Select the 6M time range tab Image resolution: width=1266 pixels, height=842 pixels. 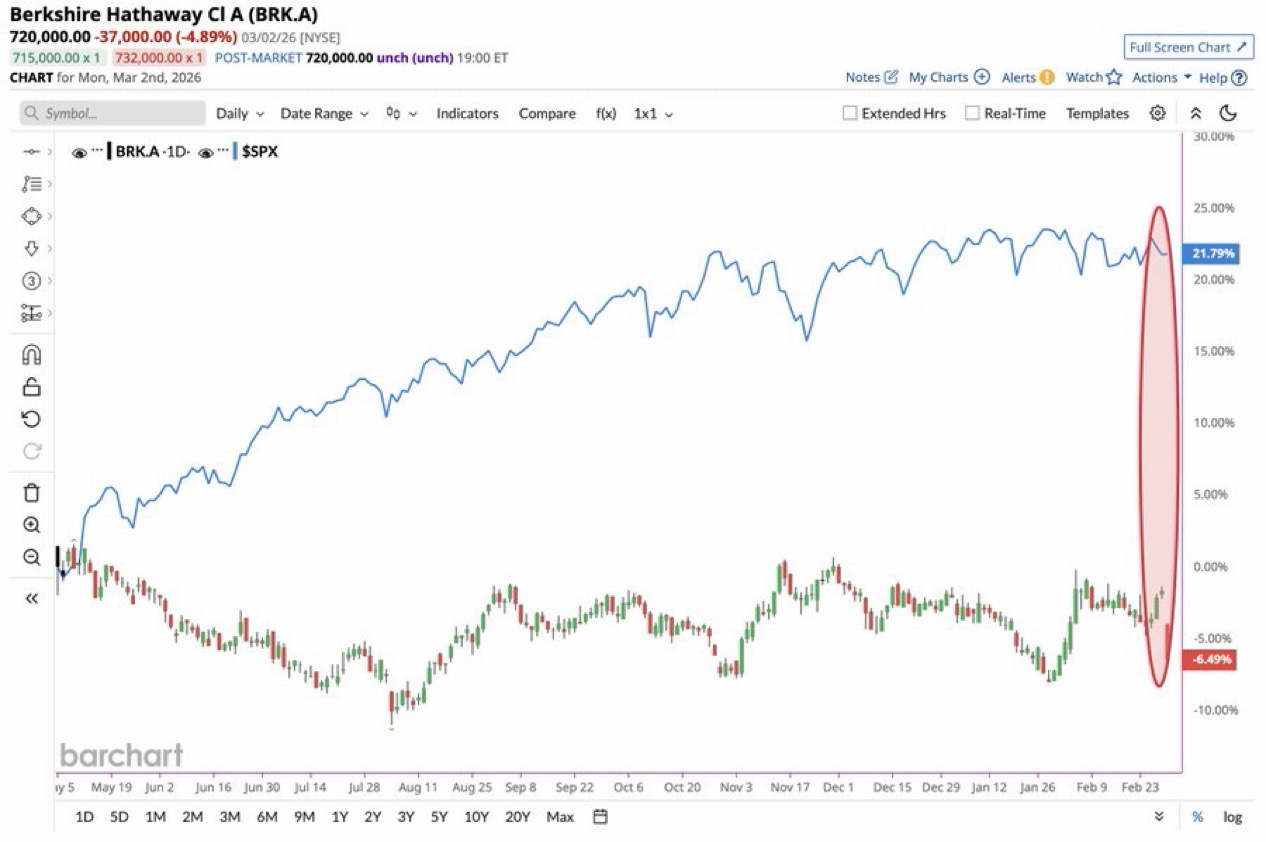coord(267,817)
